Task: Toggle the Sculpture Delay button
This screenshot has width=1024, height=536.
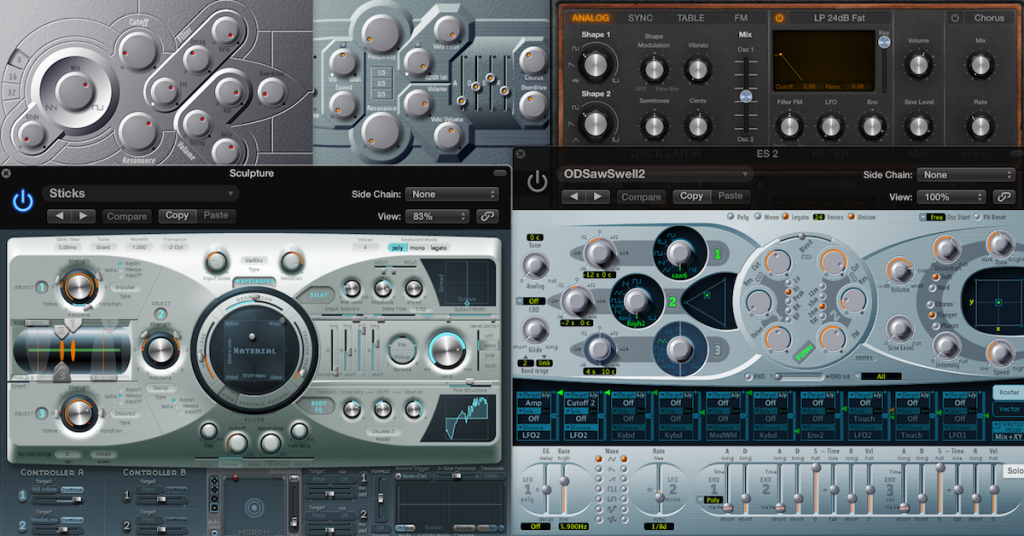Action: tap(318, 295)
